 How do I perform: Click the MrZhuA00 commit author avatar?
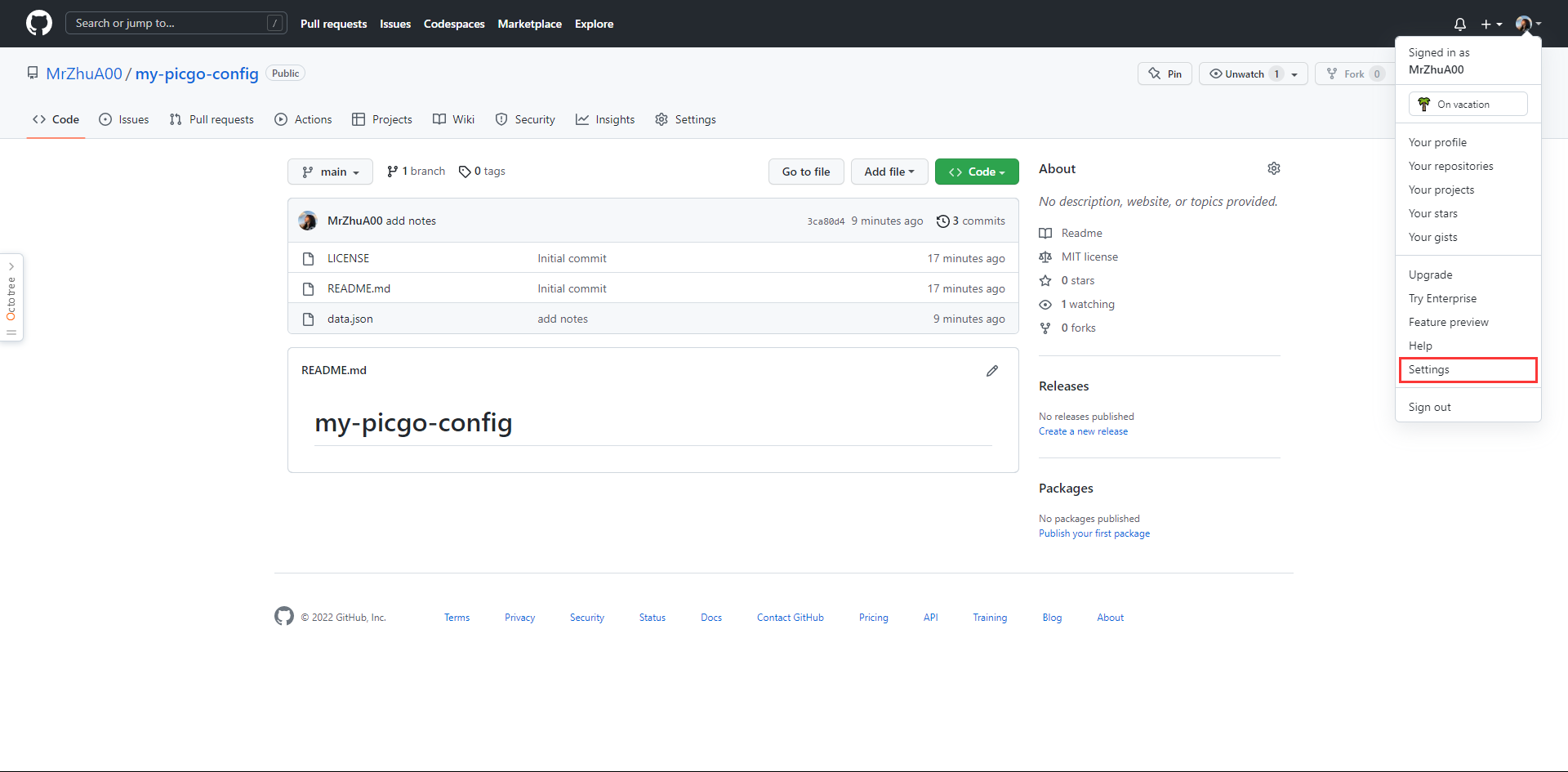click(x=308, y=221)
